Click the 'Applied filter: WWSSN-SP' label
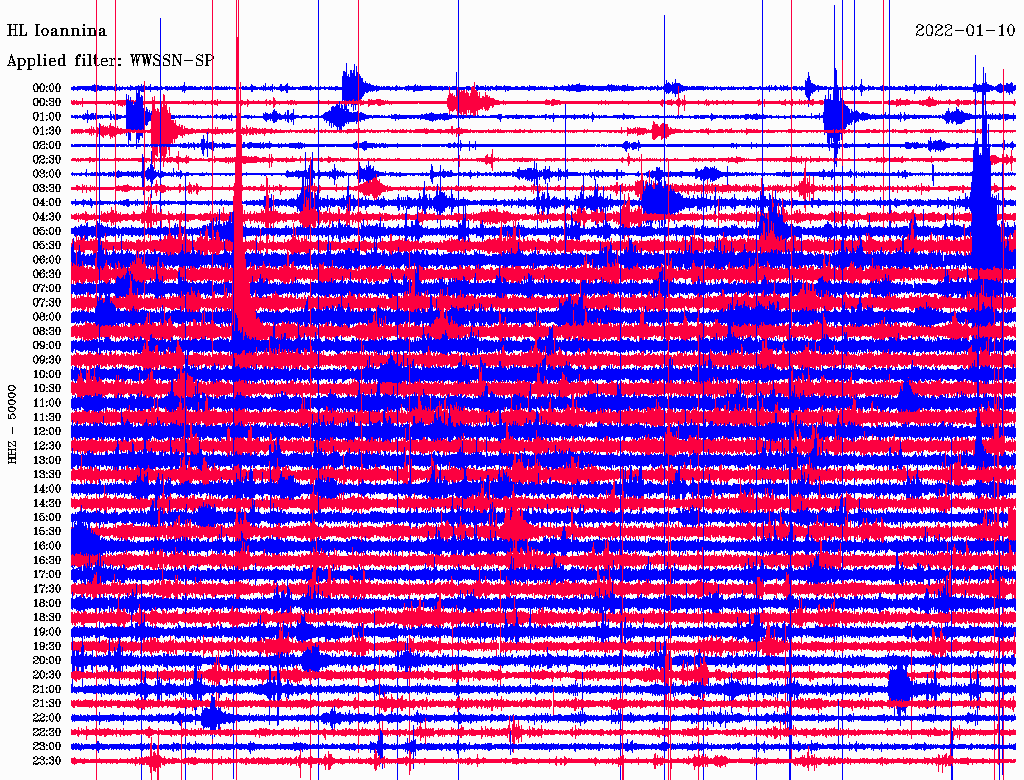 pyautogui.click(x=110, y=61)
